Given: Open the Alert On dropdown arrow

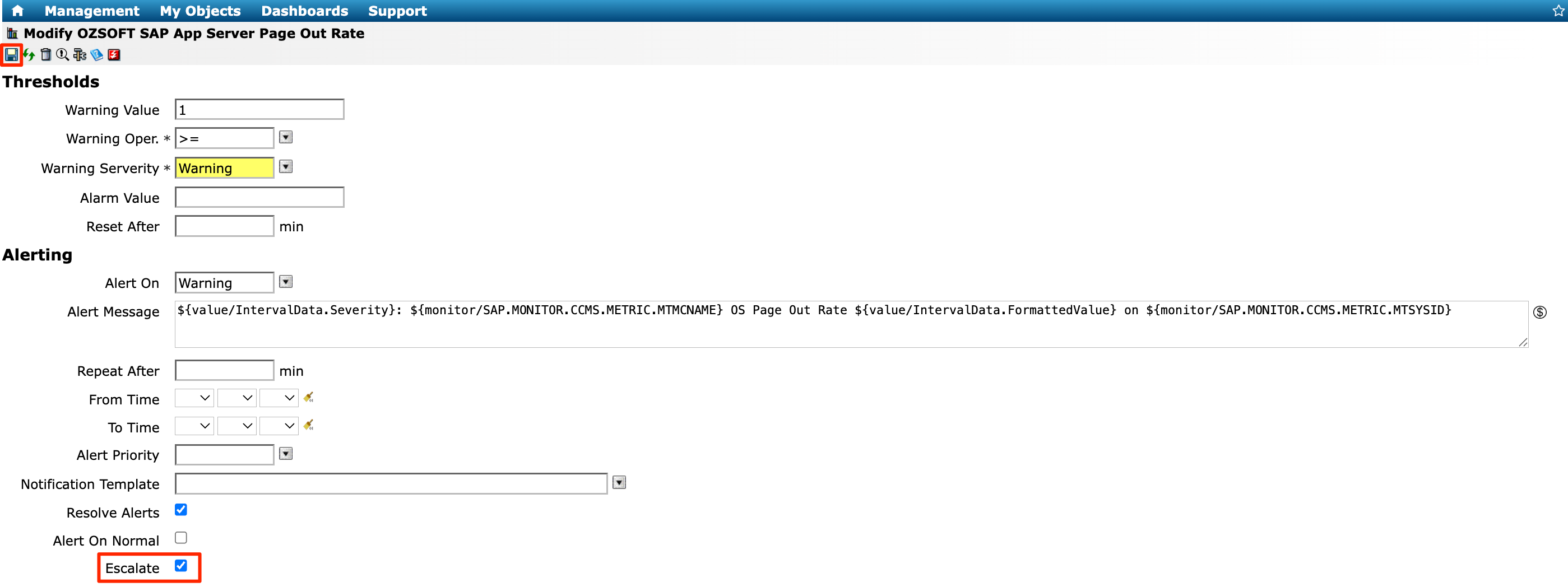Looking at the screenshot, I should [x=285, y=282].
